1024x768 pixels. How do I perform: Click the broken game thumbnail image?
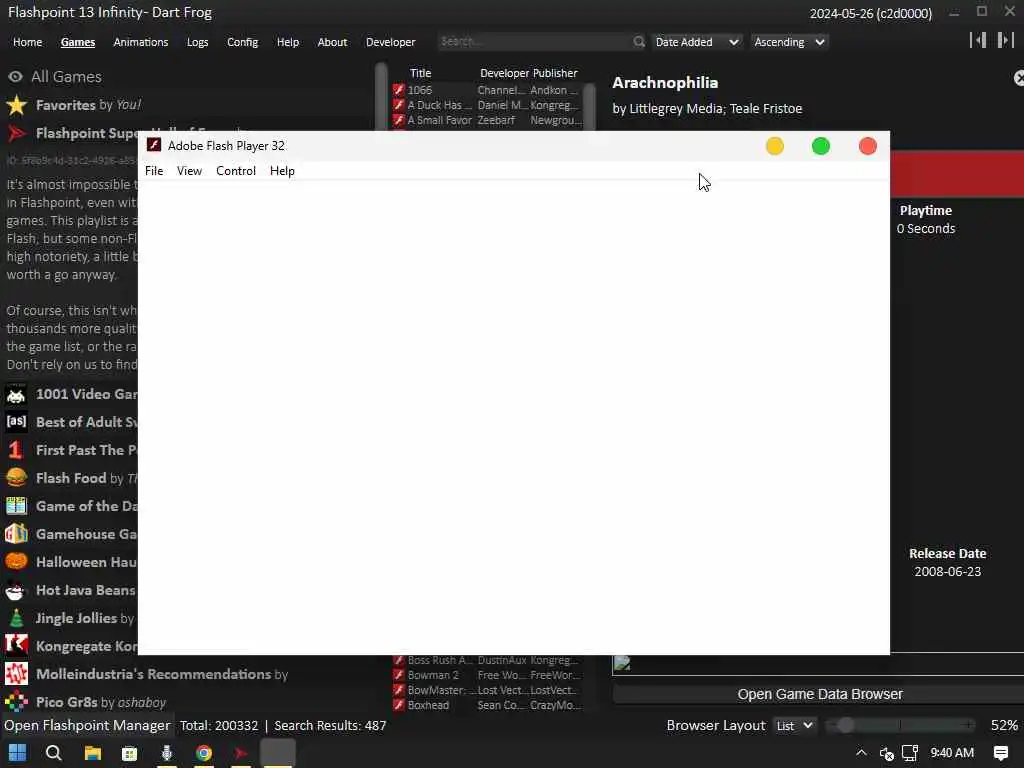(622, 664)
